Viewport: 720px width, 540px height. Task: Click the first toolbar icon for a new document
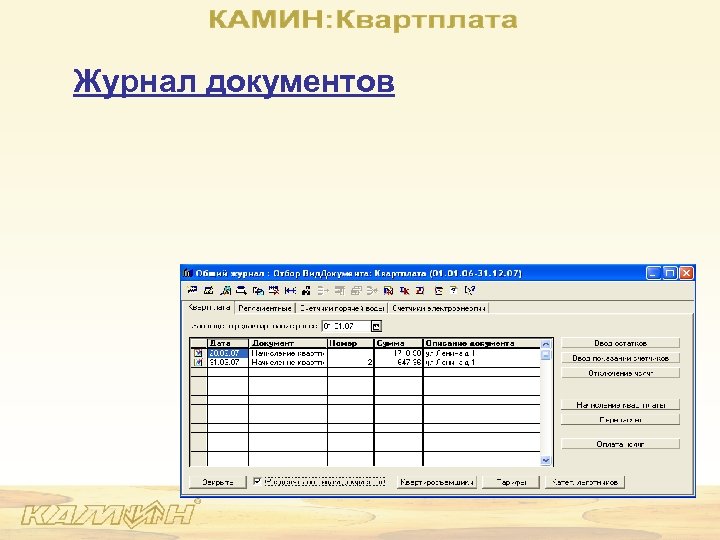[192, 290]
